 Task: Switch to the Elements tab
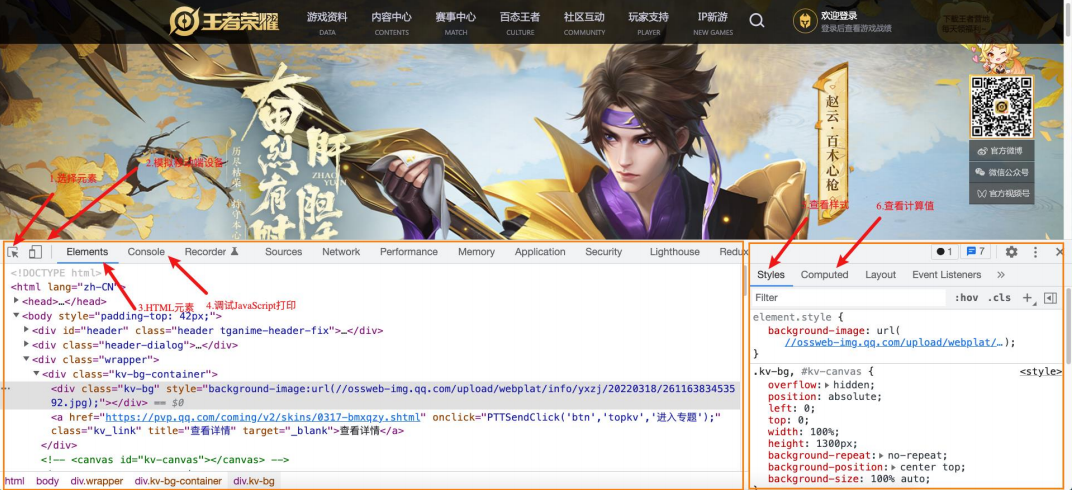87,252
